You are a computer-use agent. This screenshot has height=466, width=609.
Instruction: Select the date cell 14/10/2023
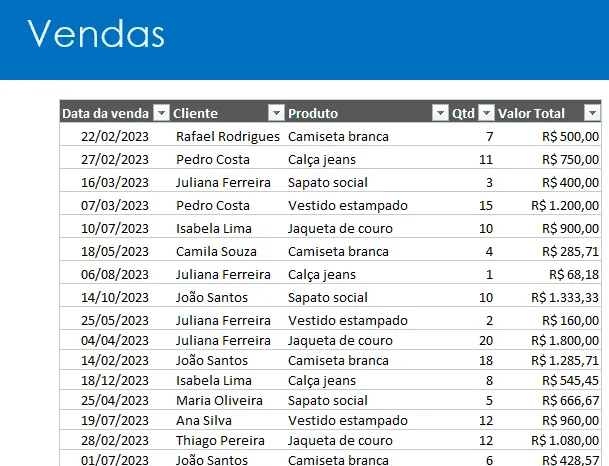click(115, 297)
